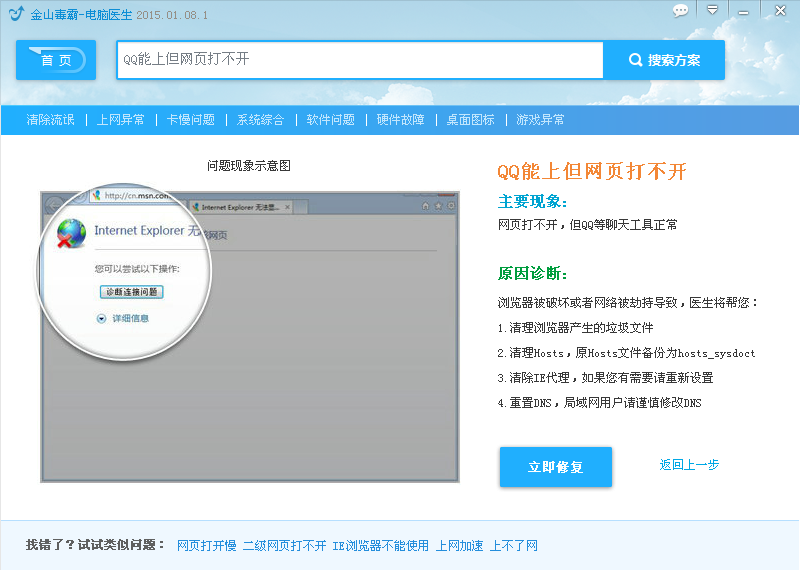Viewport: 800px width, 570px height.
Task: Click the problem illustration screenshot image
Action: (249, 336)
